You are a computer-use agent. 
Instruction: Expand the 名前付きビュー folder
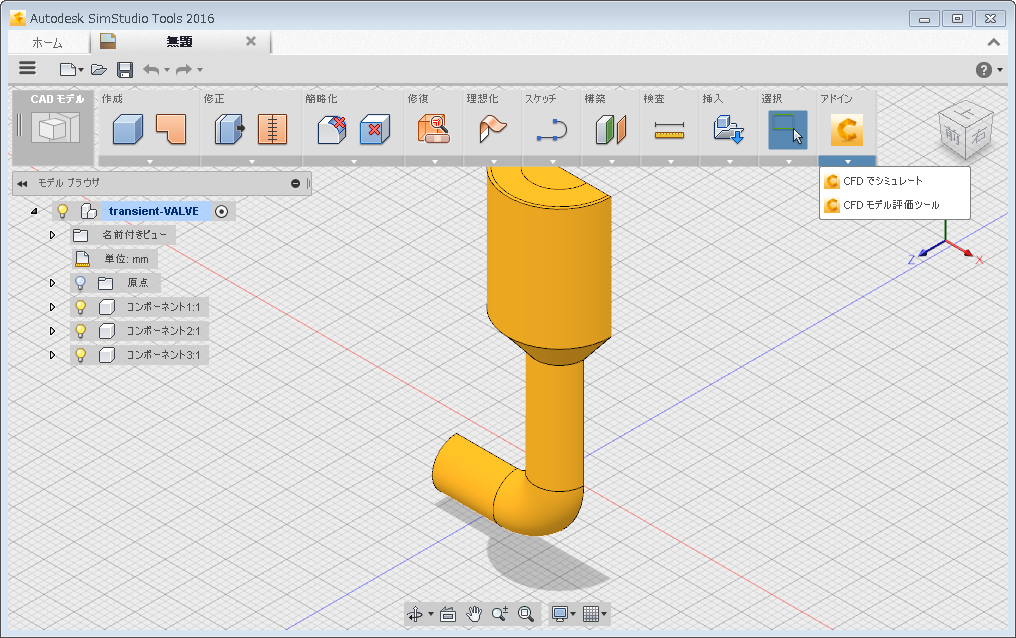[x=52, y=235]
